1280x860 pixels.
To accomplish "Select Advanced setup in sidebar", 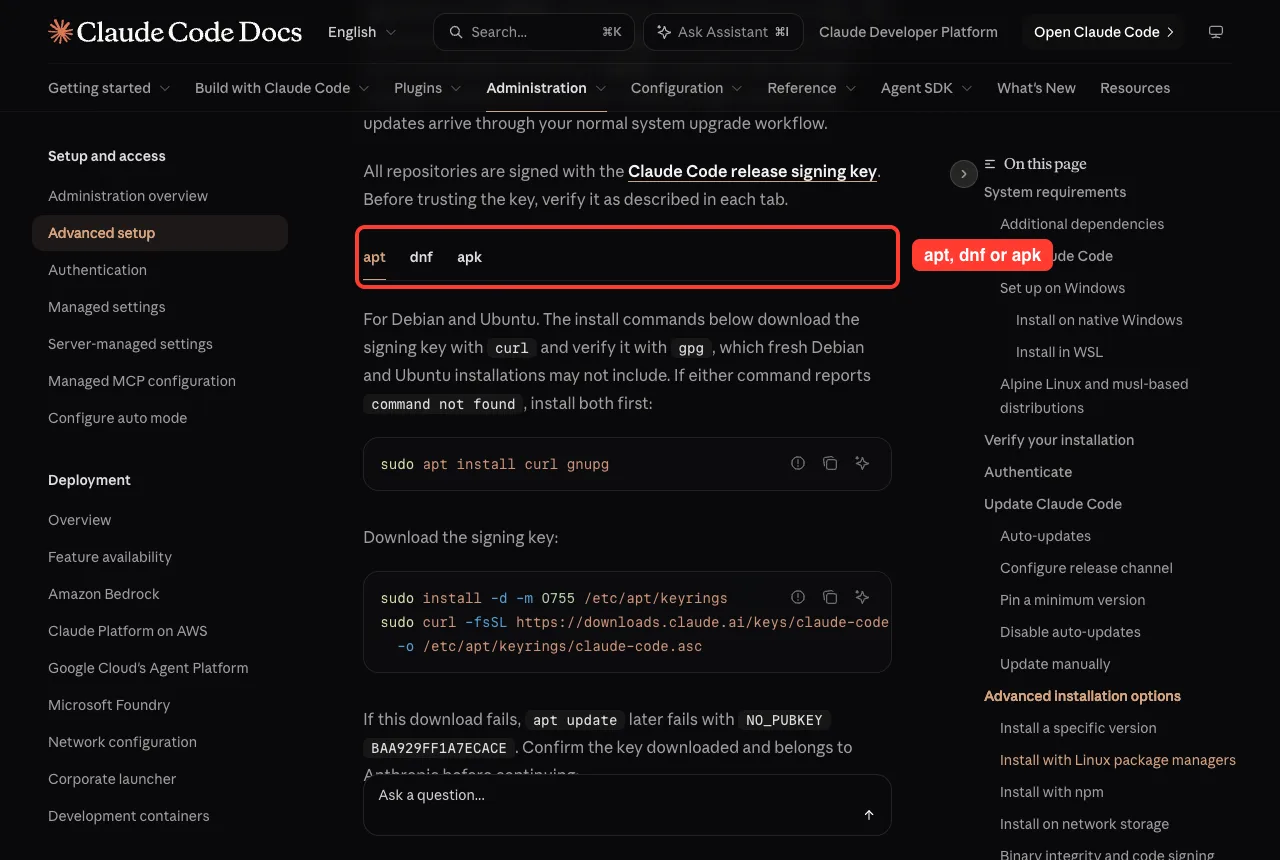I will 160,233.
